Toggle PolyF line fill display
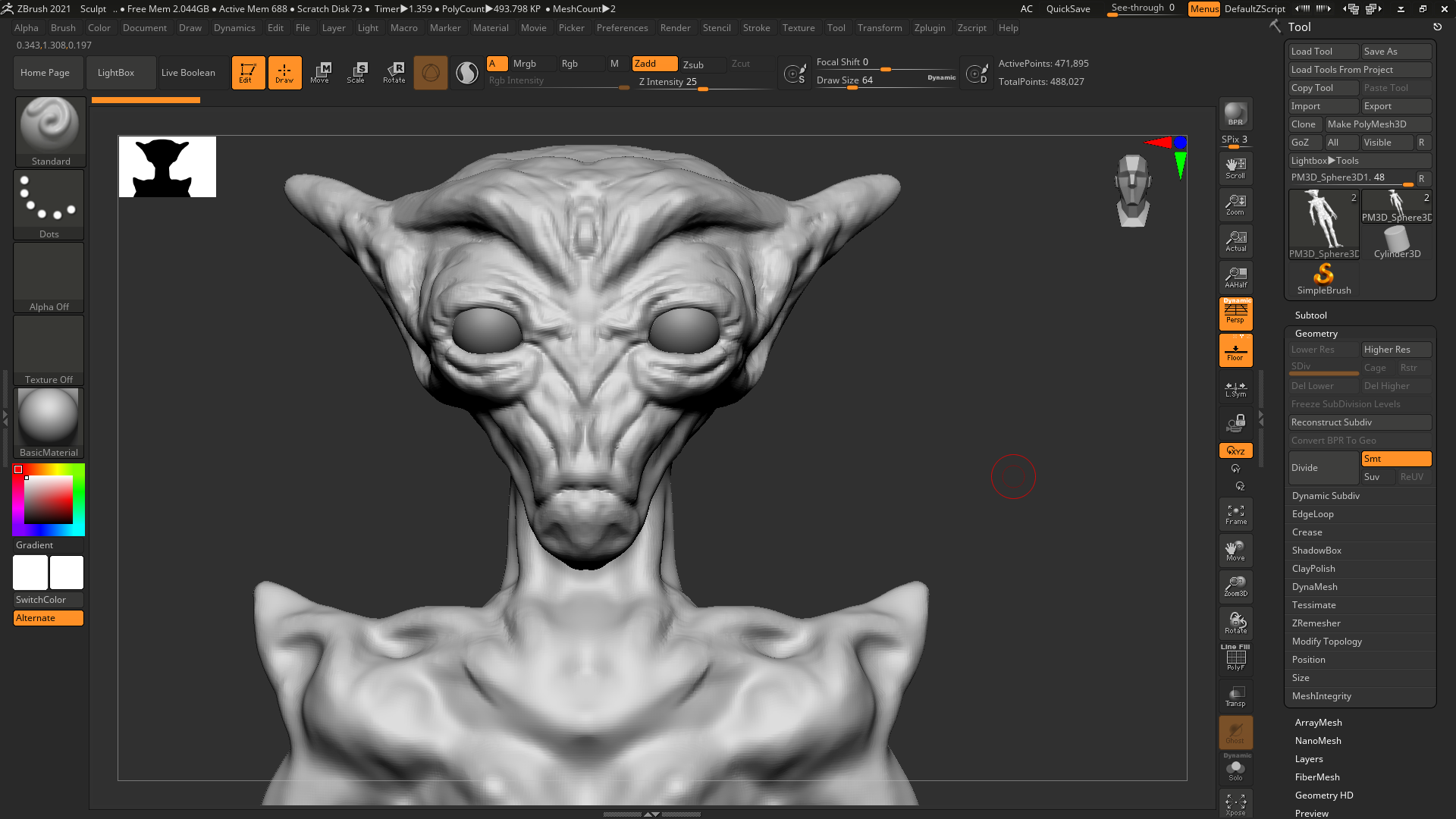Screen dimensions: 1456x819 pos(1235,657)
